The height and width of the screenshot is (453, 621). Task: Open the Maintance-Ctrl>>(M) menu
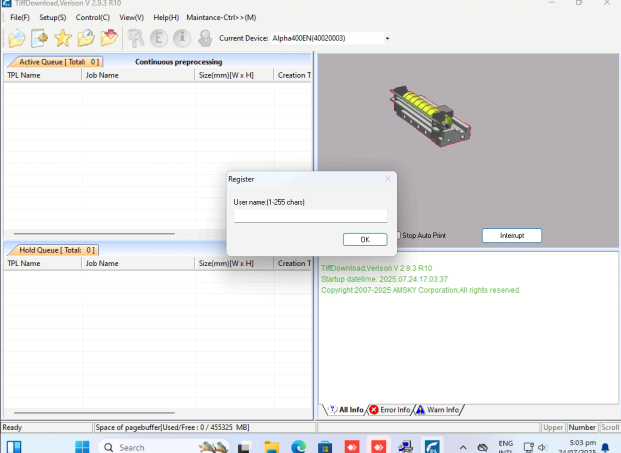click(x=221, y=17)
